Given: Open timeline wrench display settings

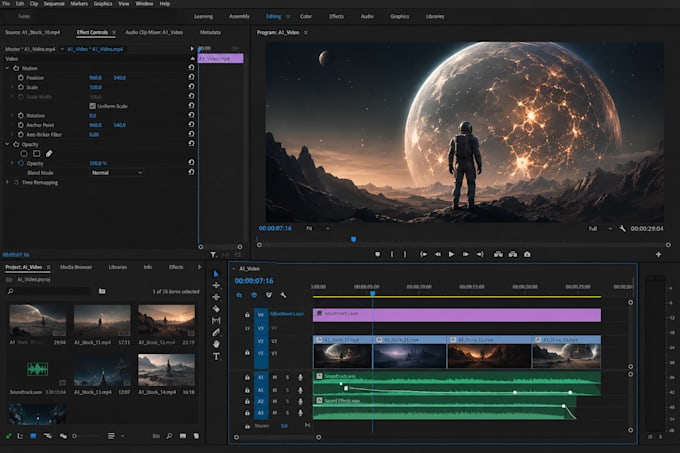Looking at the screenshot, I should click(283, 295).
